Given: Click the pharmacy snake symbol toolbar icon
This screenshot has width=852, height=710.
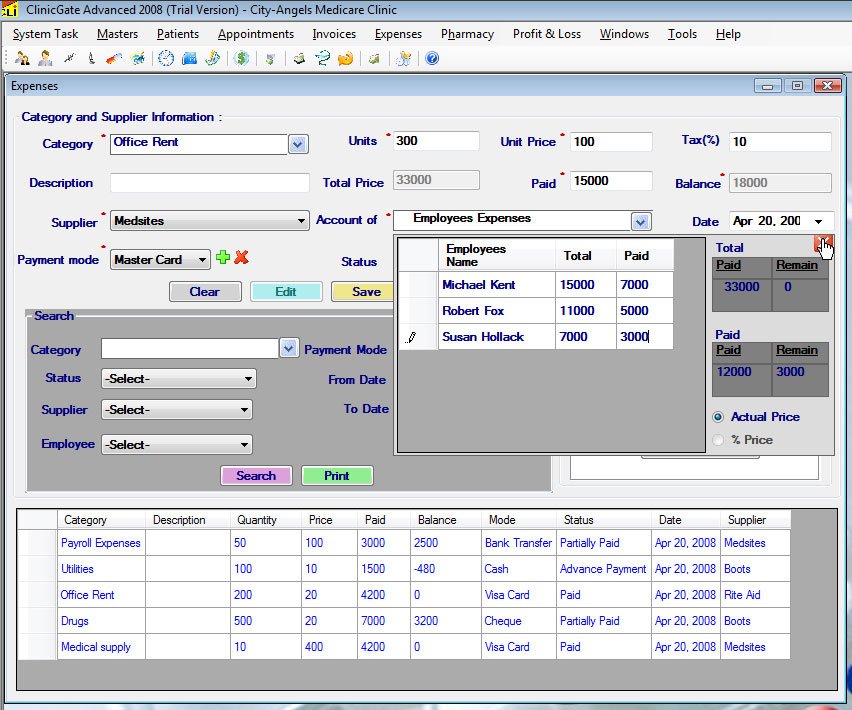Looking at the screenshot, I should pyautogui.click(x=323, y=58).
